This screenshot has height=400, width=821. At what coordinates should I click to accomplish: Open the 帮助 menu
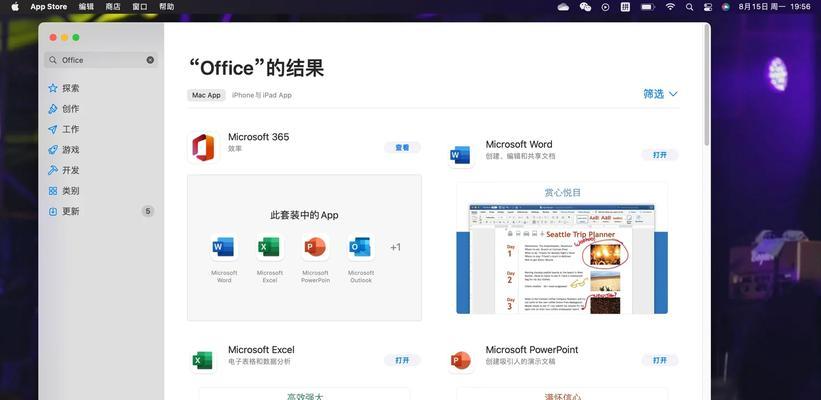coord(167,7)
